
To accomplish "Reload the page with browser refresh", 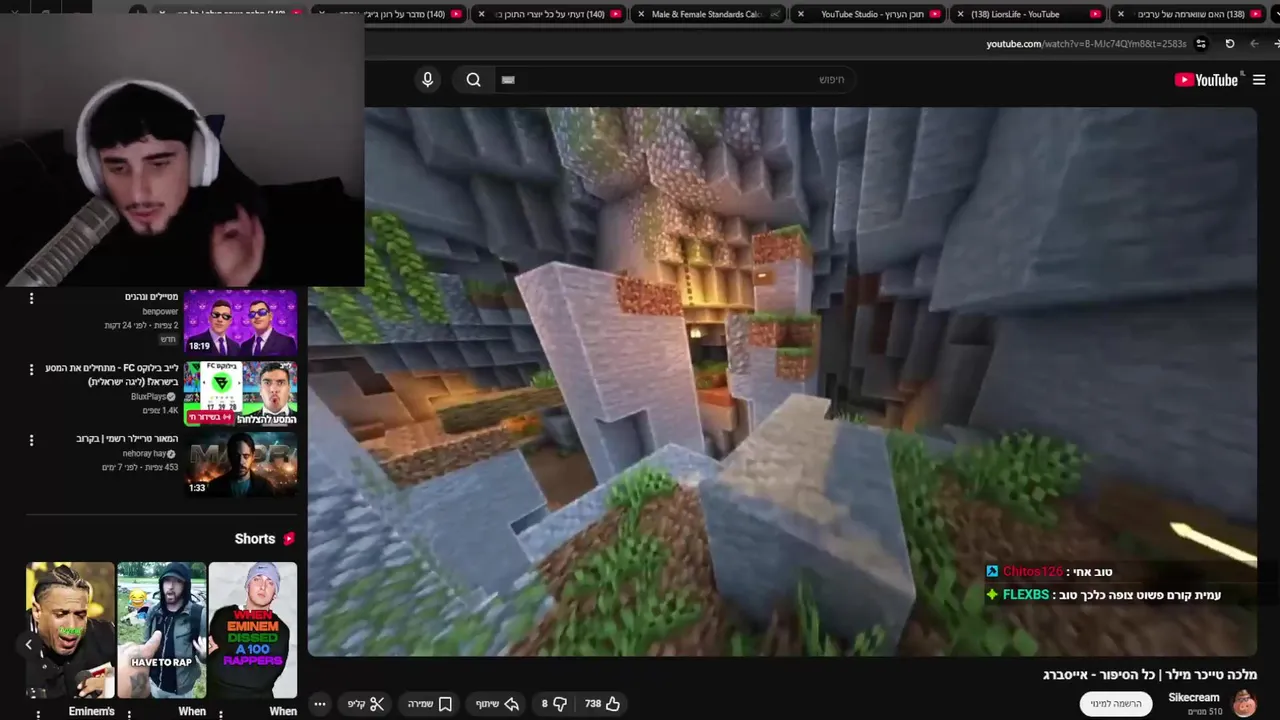I will click(1230, 44).
